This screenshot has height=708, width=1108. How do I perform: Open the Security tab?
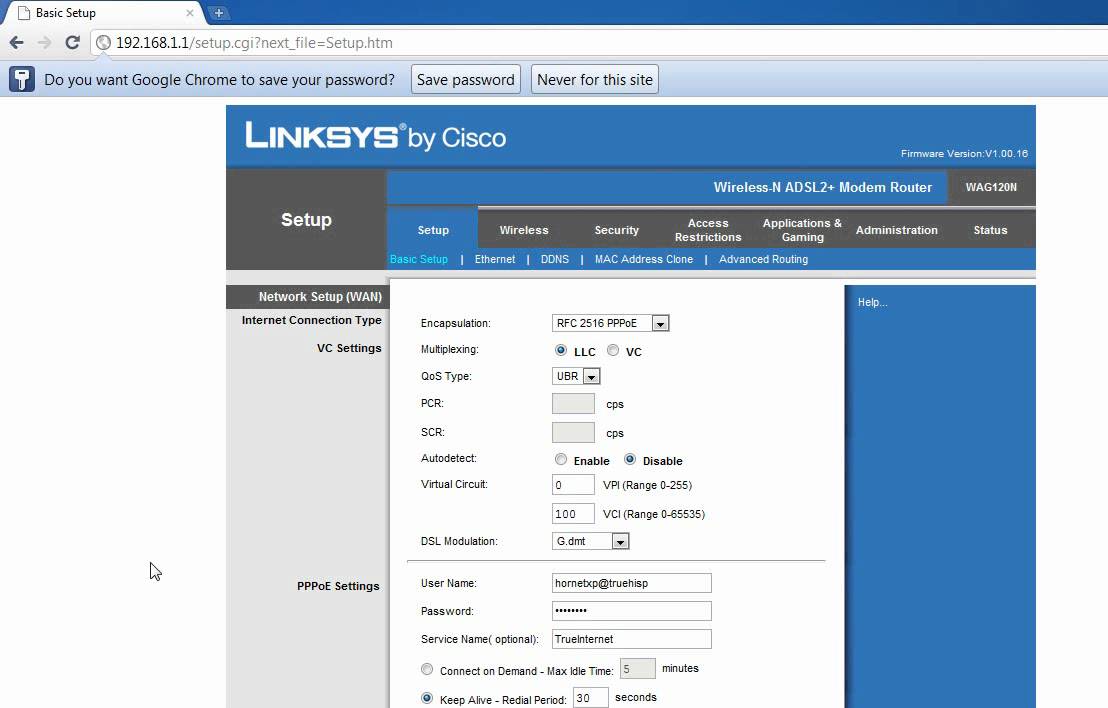(x=616, y=230)
